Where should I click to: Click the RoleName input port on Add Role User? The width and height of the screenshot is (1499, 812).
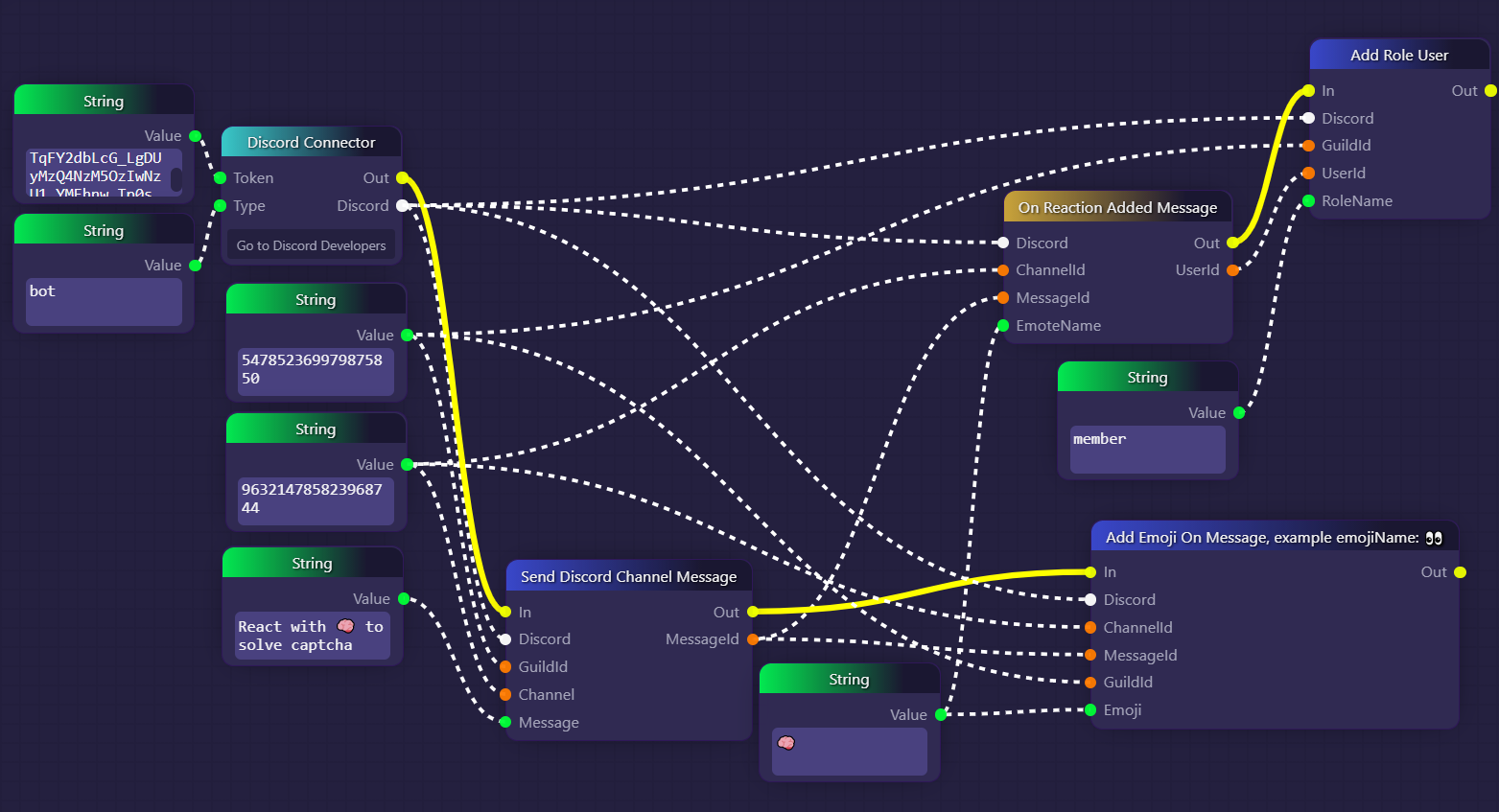click(1308, 201)
